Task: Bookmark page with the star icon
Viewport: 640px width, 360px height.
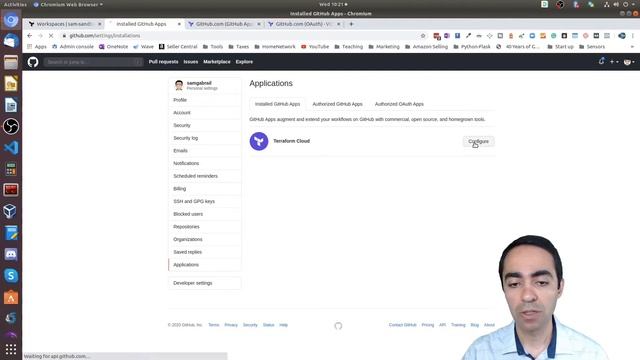Action: [423, 36]
